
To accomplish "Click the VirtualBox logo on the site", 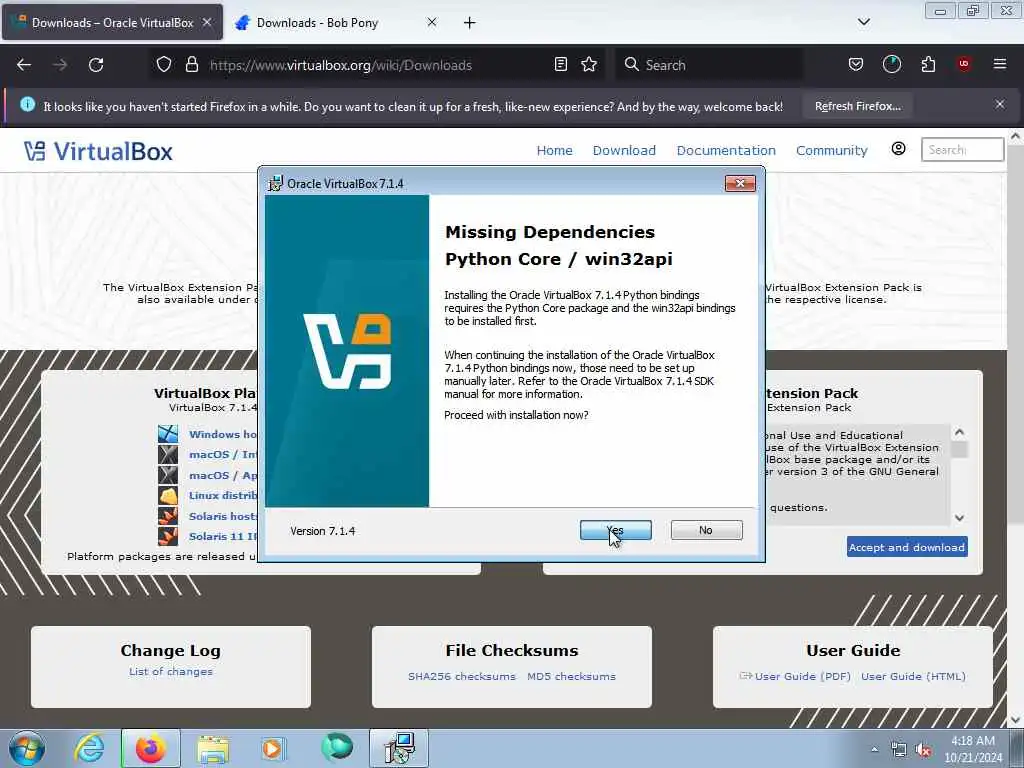I will 98,152.
